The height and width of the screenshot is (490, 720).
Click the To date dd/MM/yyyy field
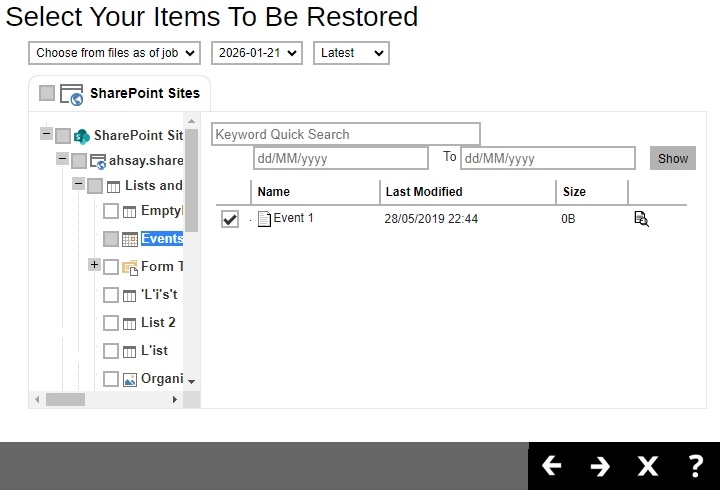548,158
